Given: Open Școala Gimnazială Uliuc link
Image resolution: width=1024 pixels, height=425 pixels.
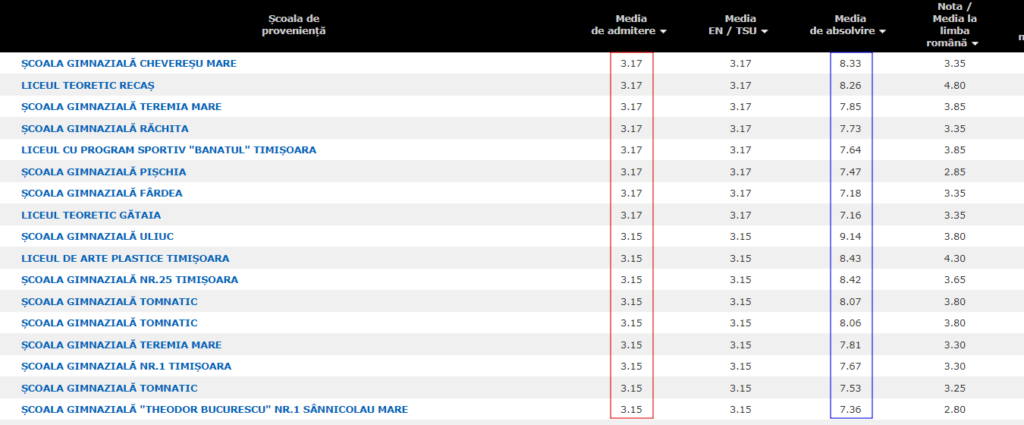Looking at the screenshot, I should [99, 237].
